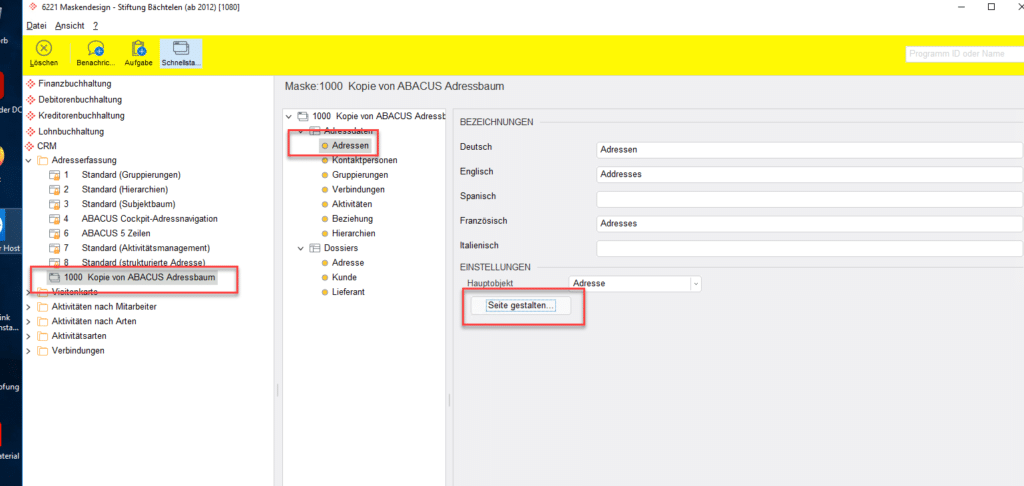Open the Hauptobjekt dropdown

[695, 284]
